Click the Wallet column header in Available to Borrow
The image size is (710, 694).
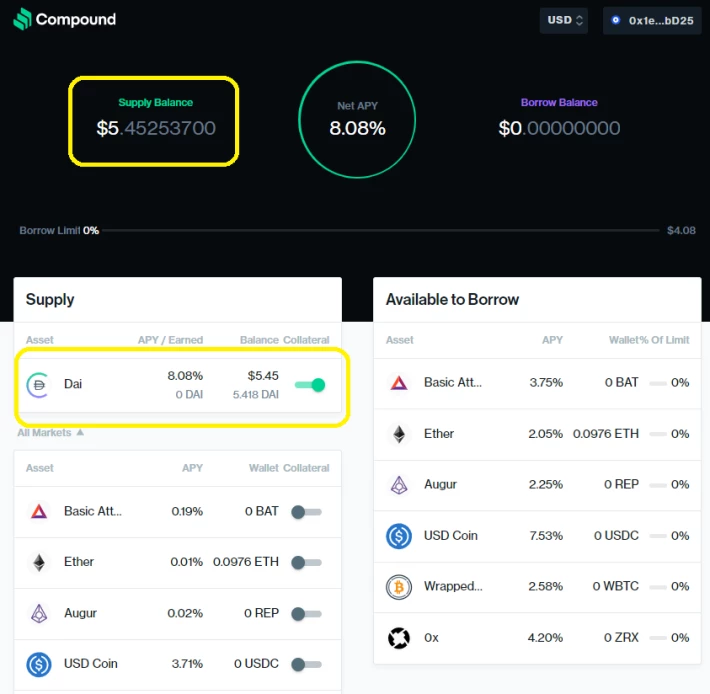pos(624,340)
